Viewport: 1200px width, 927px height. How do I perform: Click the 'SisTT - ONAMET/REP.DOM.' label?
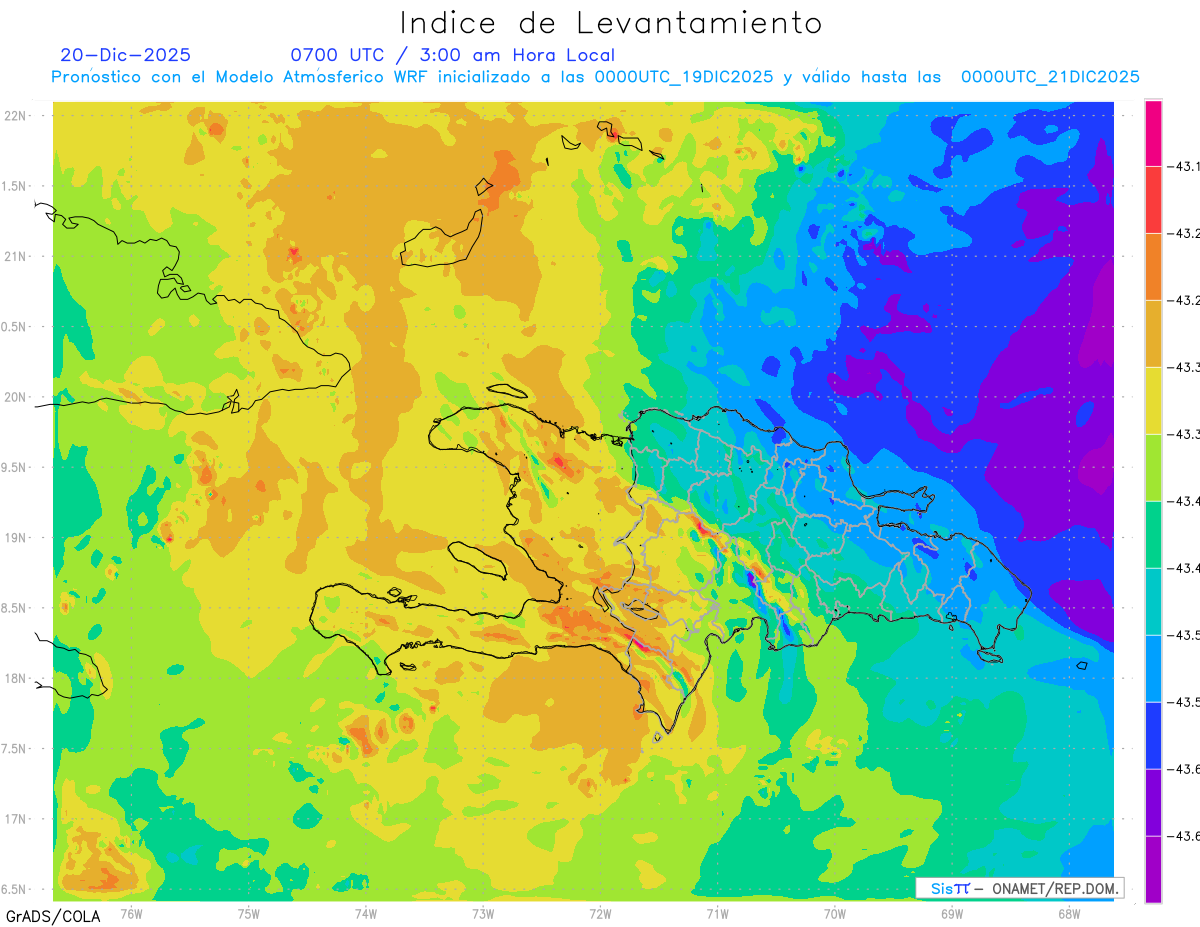1021,888
